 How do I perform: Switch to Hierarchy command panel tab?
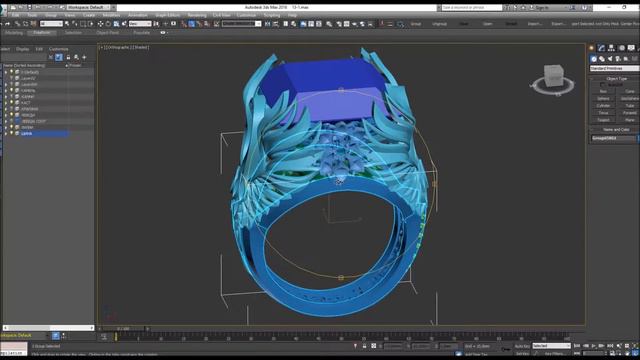pos(611,48)
